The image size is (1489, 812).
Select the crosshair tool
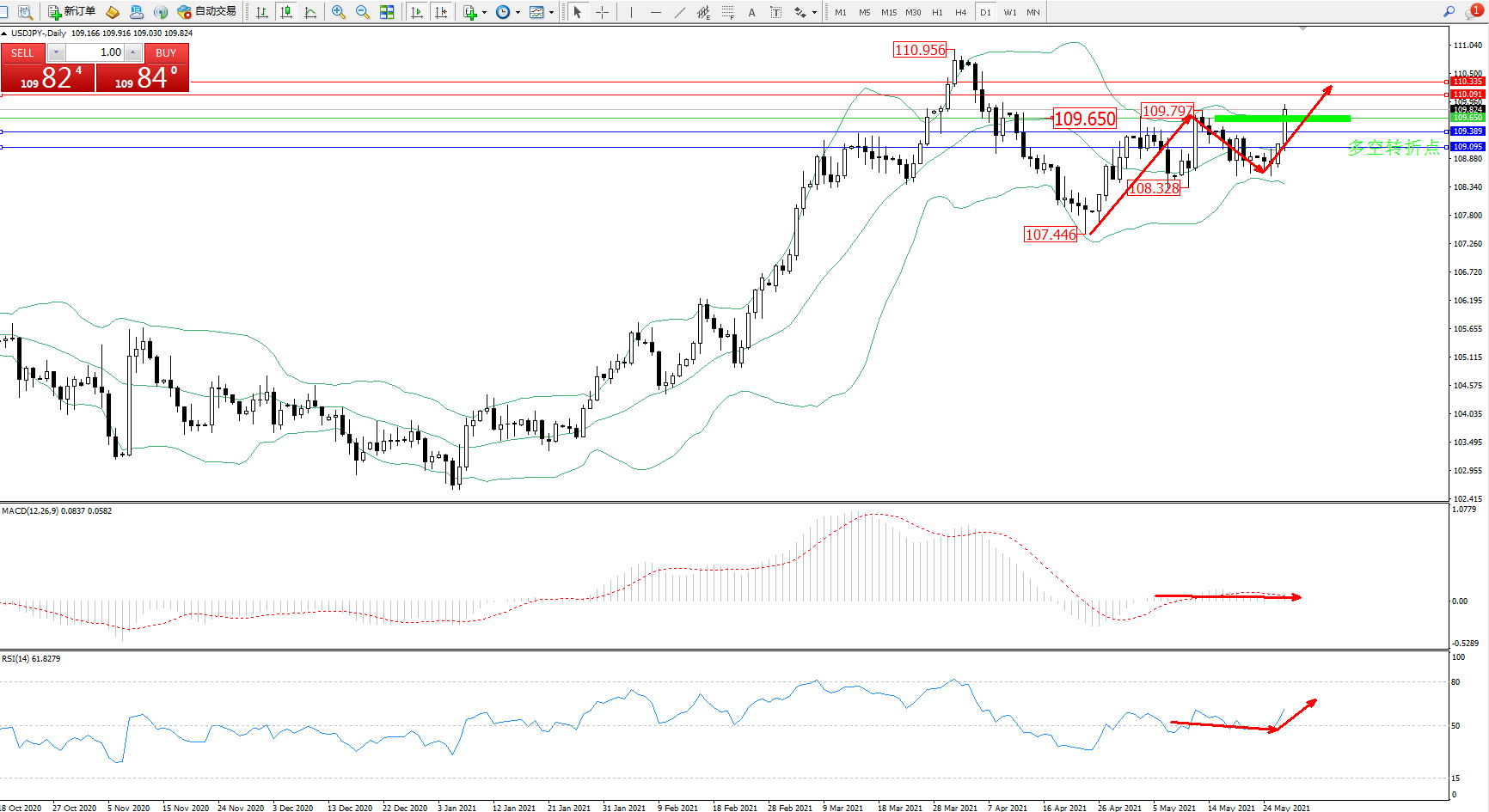pyautogui.click(x=602, y=12)
